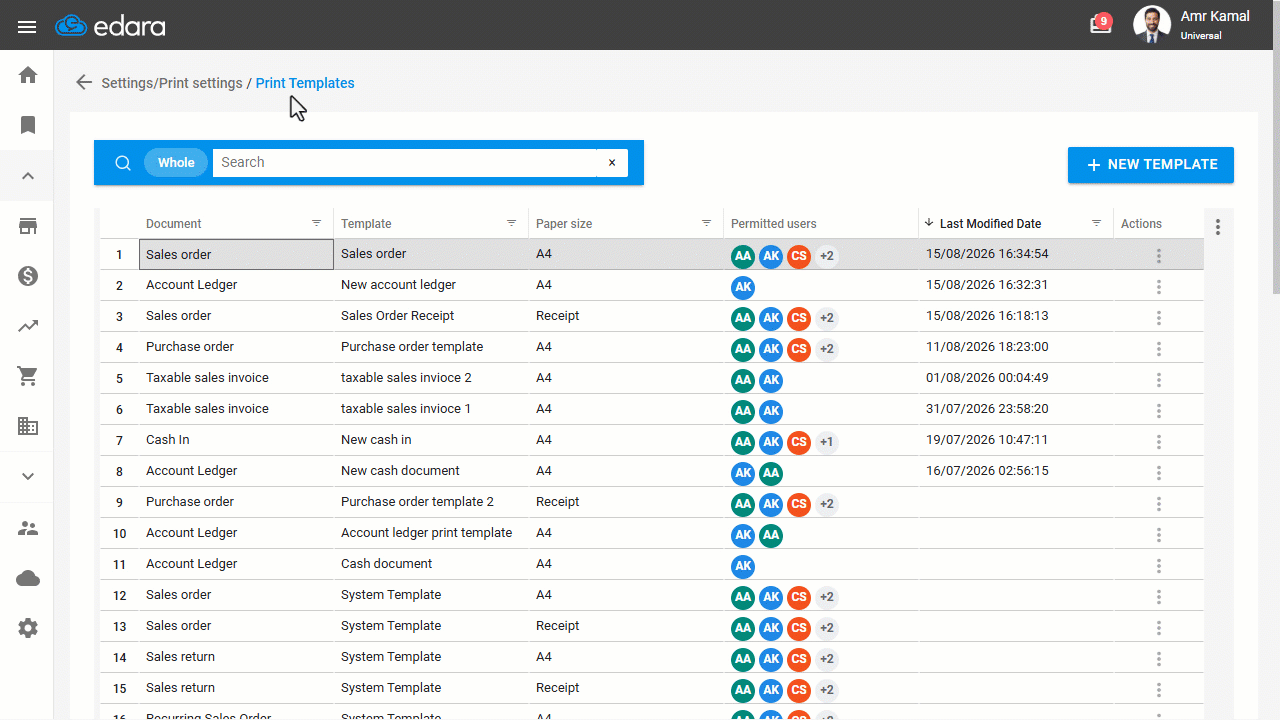Screen dimensions: 1280x720
Task: Click the Permitted users column header
Action: coord(774,224)
